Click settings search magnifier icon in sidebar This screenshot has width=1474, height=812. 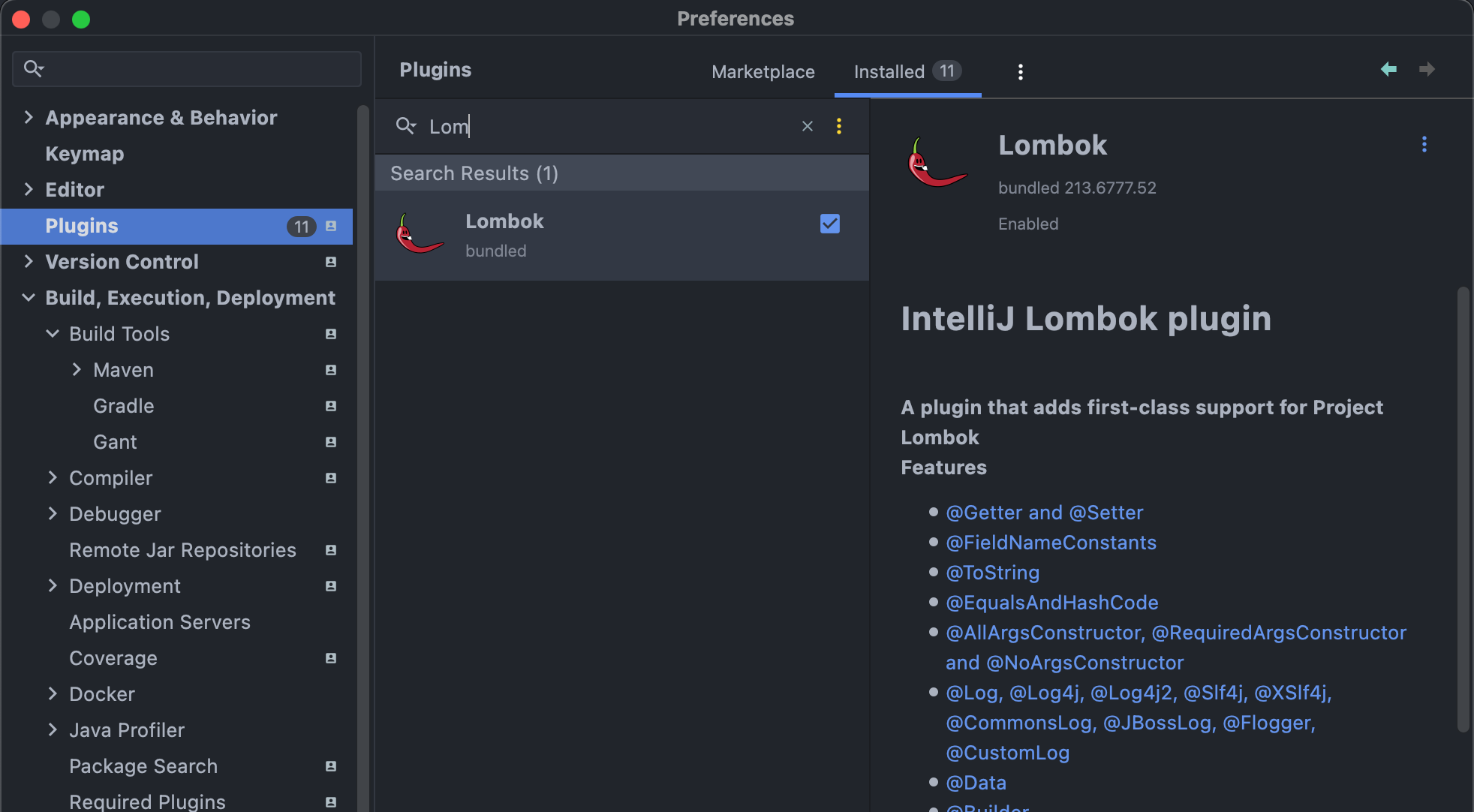coord(33,69)
